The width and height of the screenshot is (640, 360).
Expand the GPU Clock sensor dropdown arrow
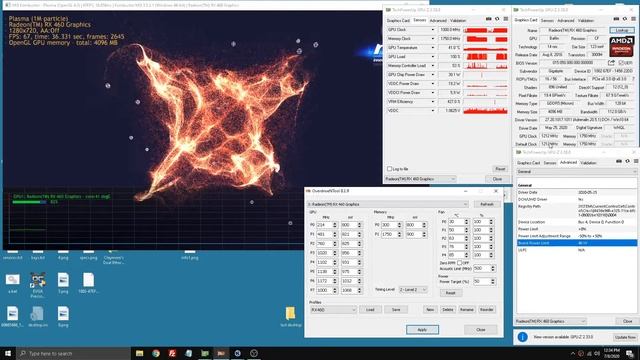coord(433,30)
